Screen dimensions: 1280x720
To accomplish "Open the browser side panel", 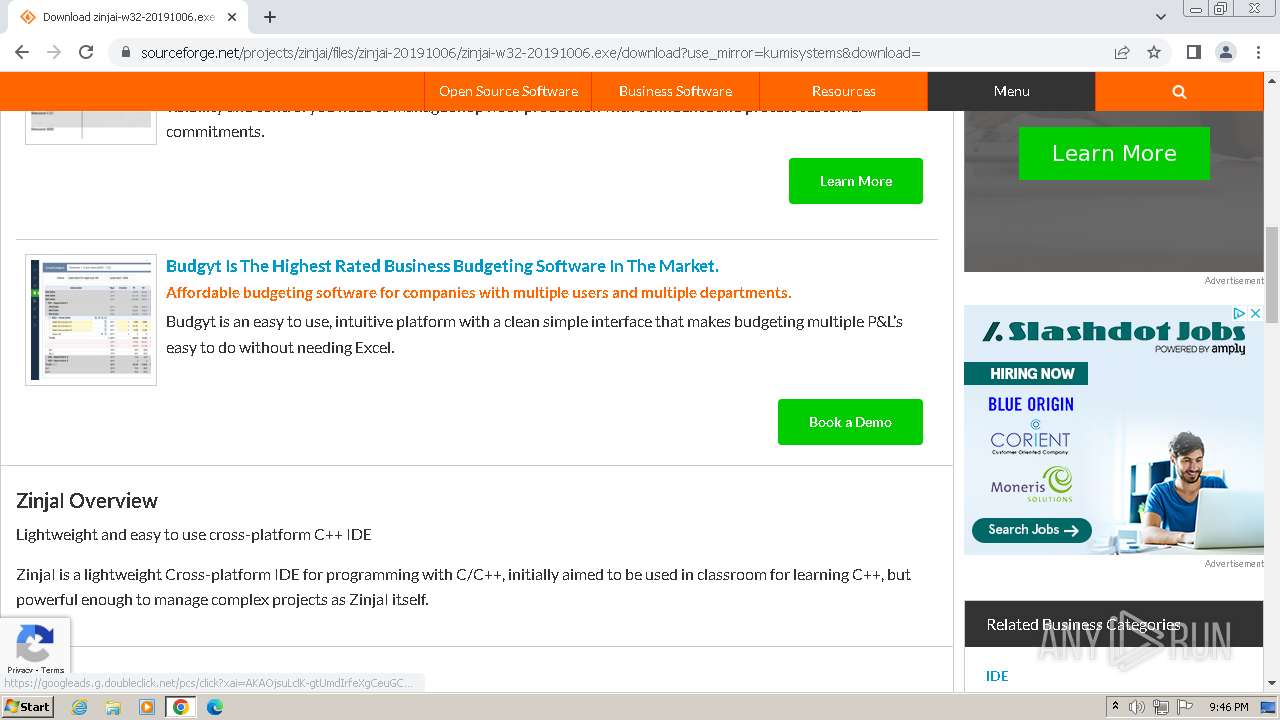I will point(1193,52).
